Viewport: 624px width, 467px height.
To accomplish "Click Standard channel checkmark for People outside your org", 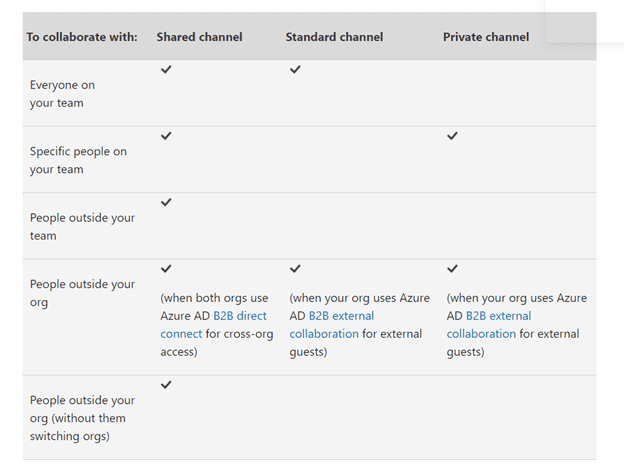I will 295,269.
